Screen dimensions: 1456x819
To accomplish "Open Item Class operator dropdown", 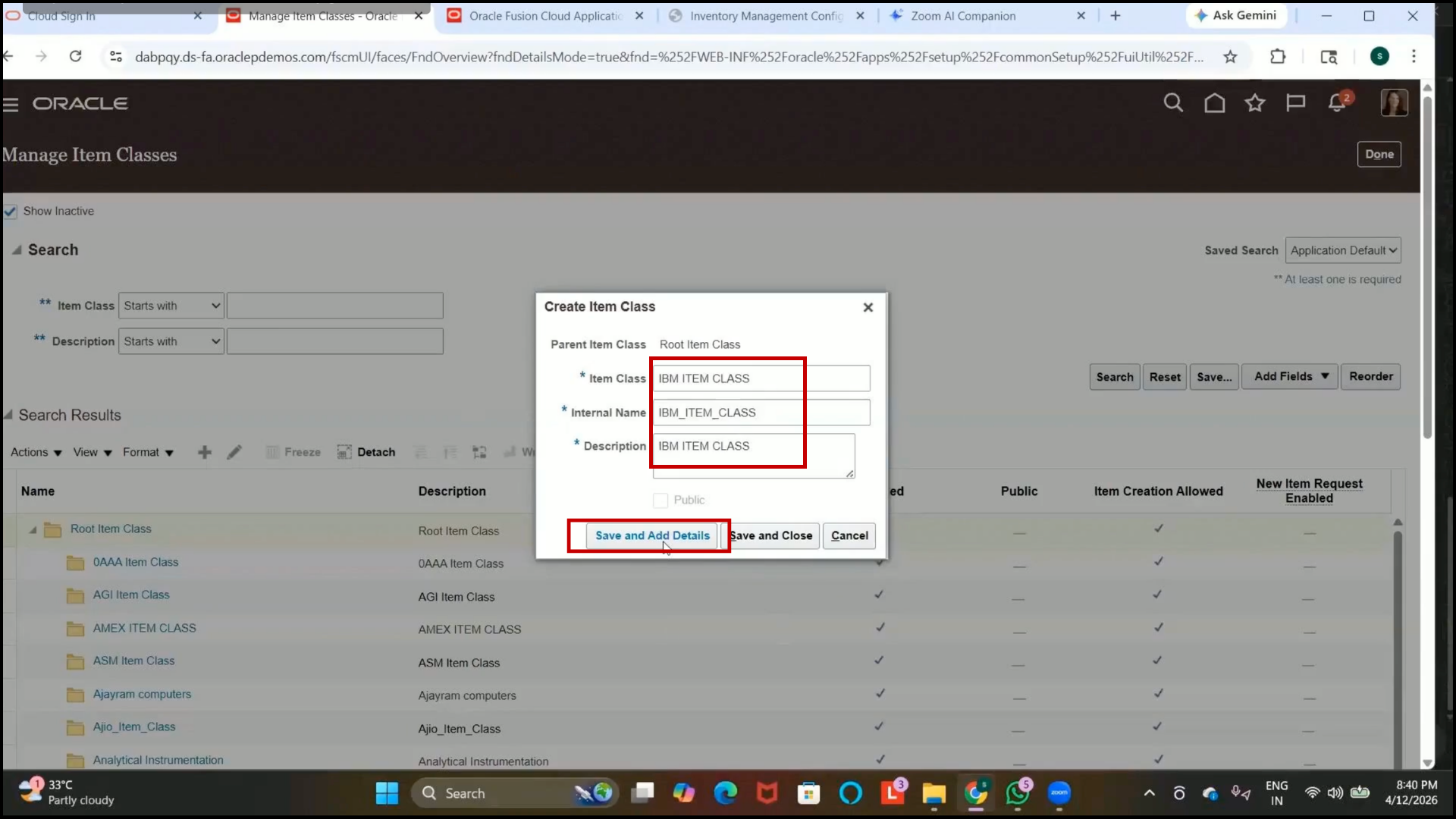I will (171, 306).
